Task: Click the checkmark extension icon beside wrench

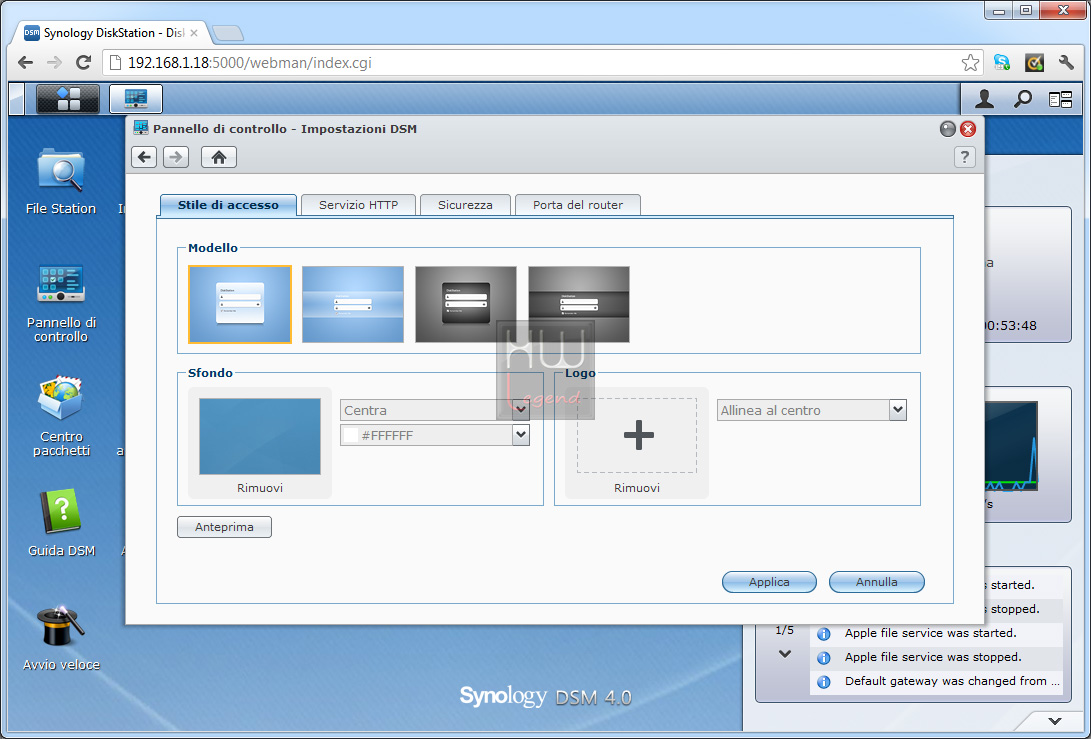Action: pos(1035,63)
